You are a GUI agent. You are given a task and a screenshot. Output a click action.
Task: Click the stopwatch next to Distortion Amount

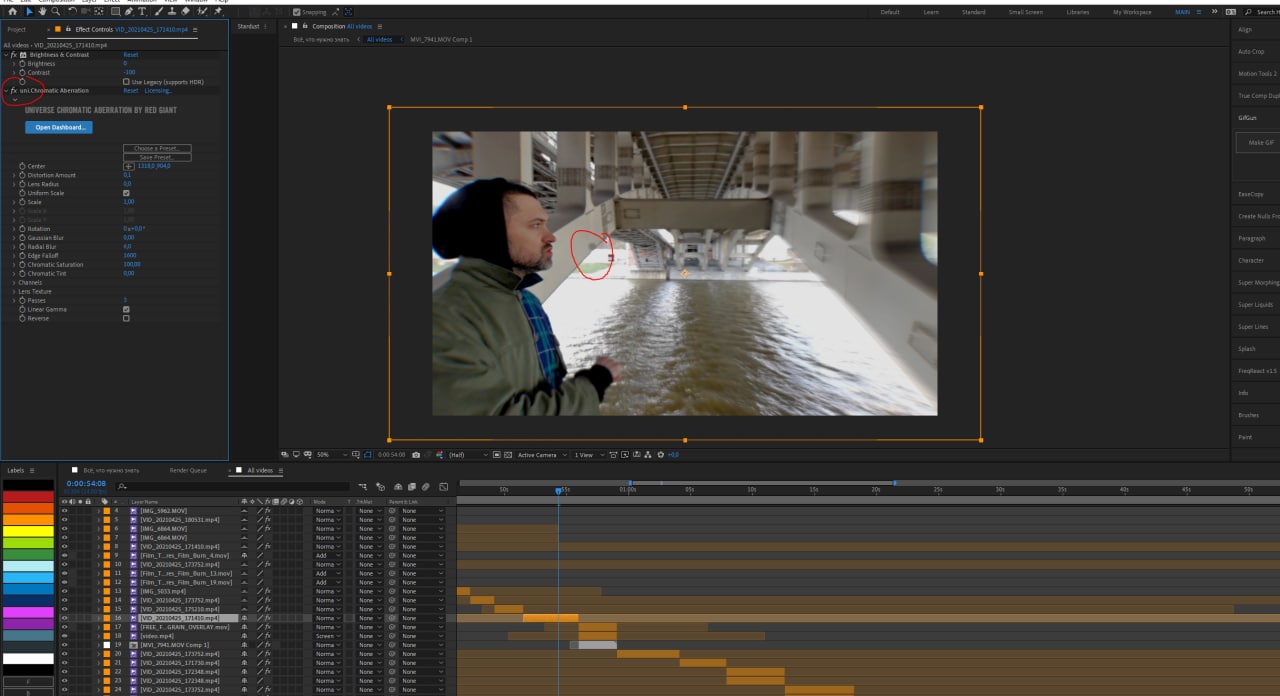pyautogui.click(x=23, y=175)
